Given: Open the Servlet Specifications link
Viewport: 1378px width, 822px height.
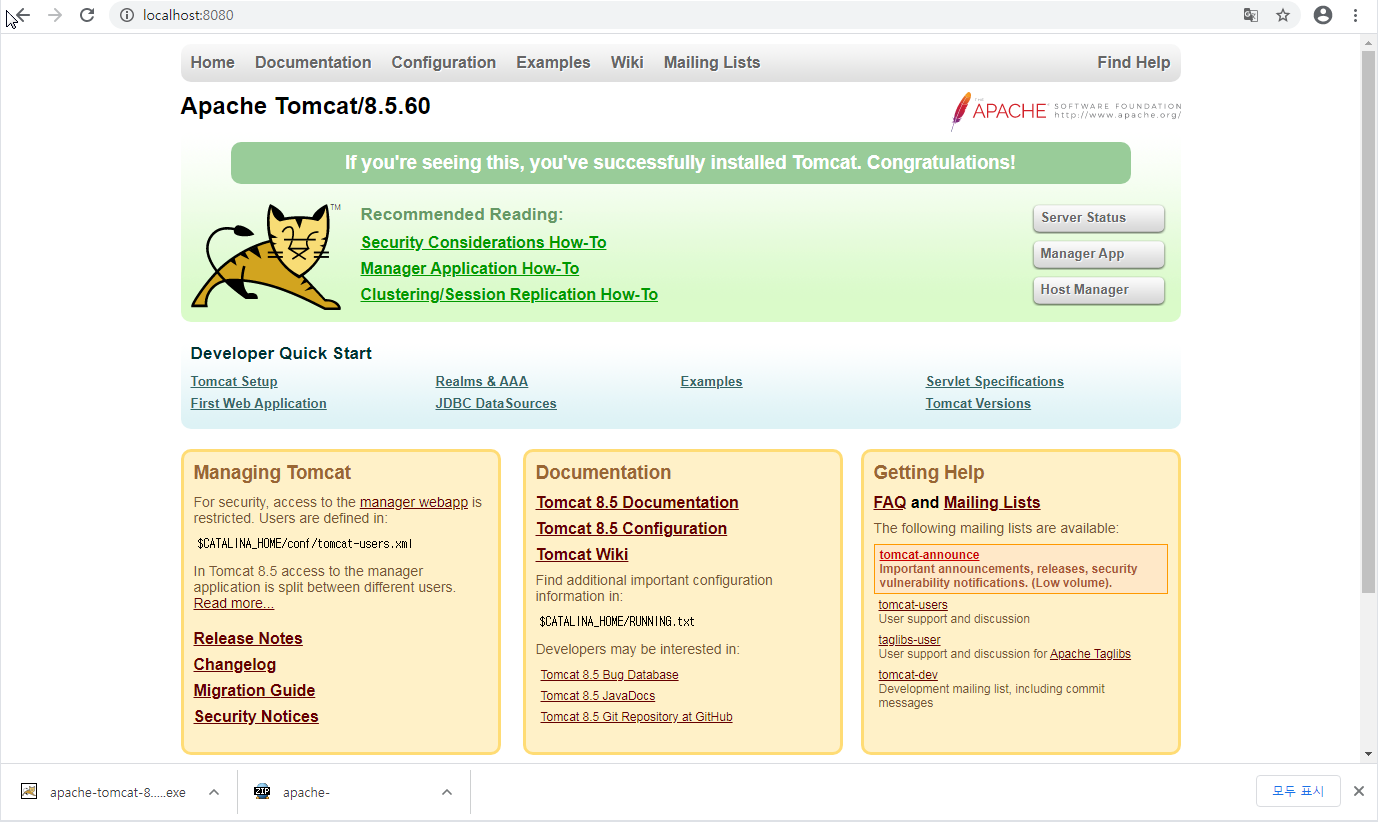Looking at the screenshot, I should pyautogui.click(x=994, y=381).
